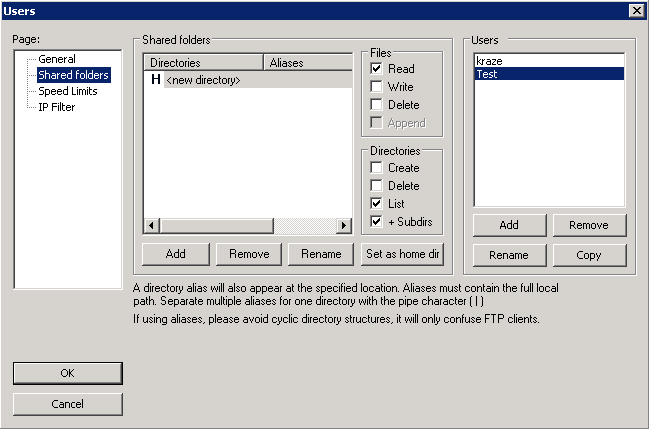
Task: Enable Write permission for files
Action: click(x=377, y=87)
